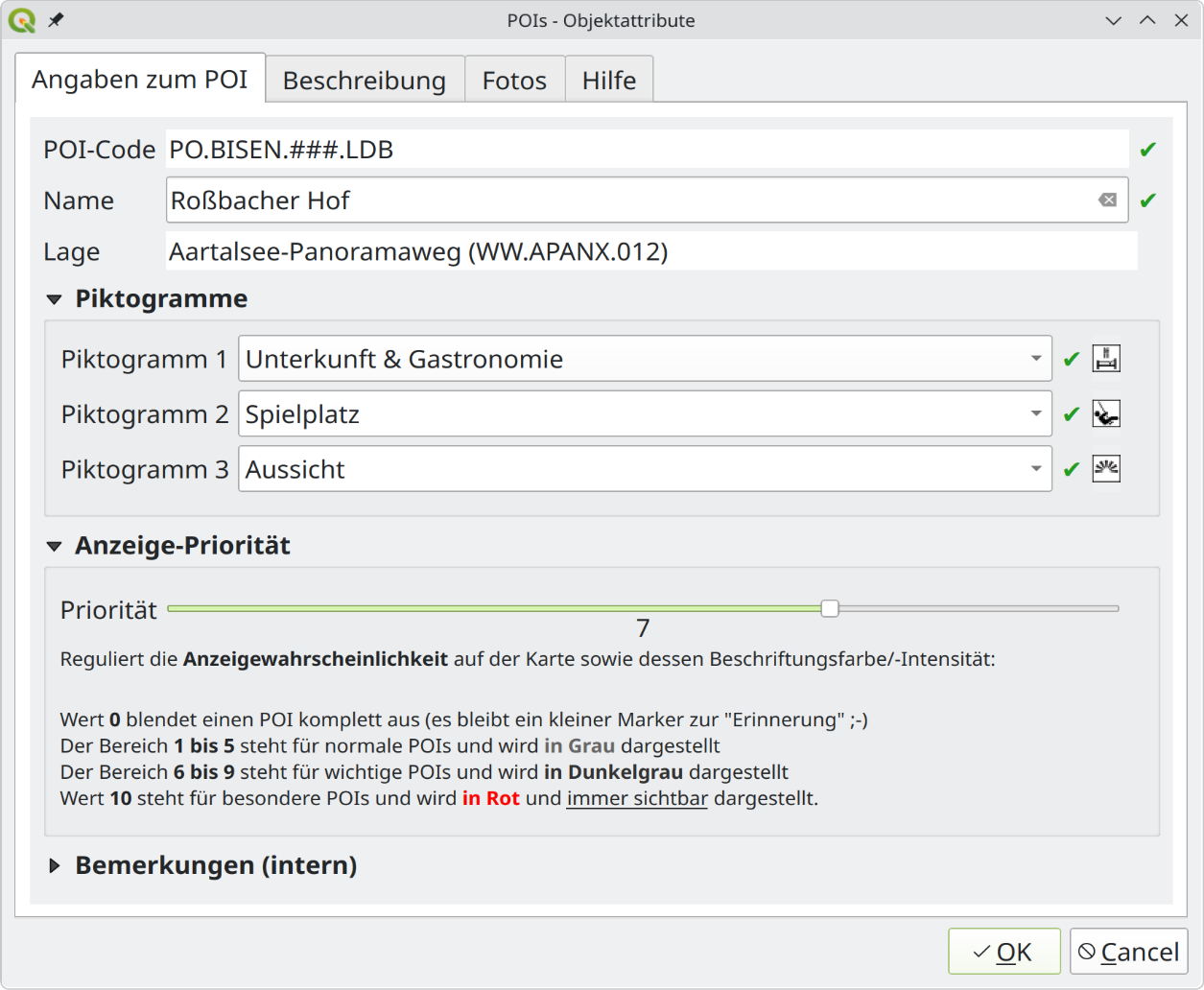The width and height of the screenshot is (1204, 990).
Task: Click the red 'in Rot' text
Action: point(491,798)
